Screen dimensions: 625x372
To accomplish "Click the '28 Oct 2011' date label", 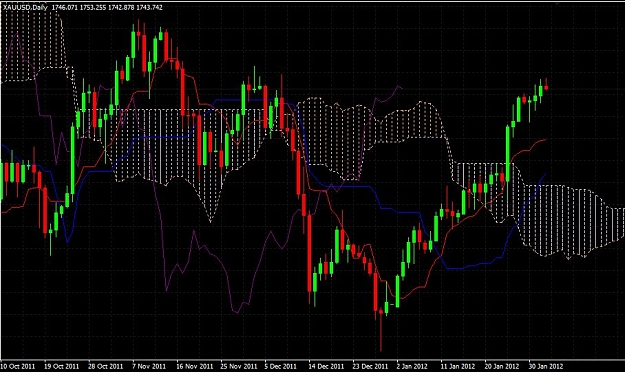I will click(x=105, y=366).
